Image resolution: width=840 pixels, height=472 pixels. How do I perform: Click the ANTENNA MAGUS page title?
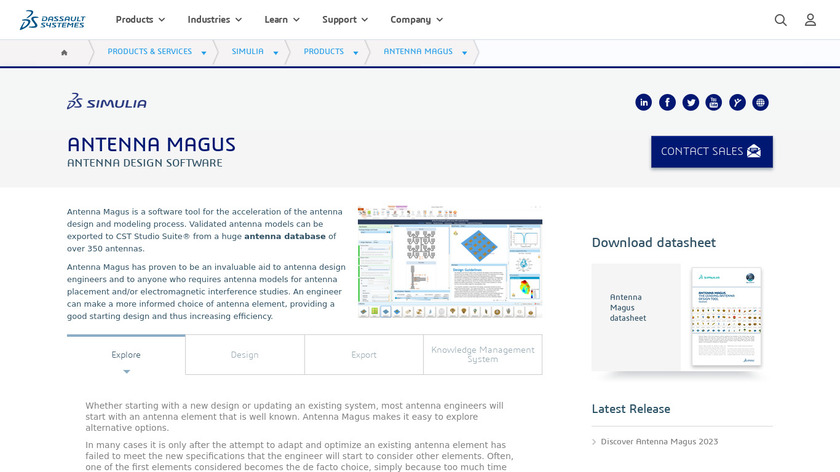151,144
